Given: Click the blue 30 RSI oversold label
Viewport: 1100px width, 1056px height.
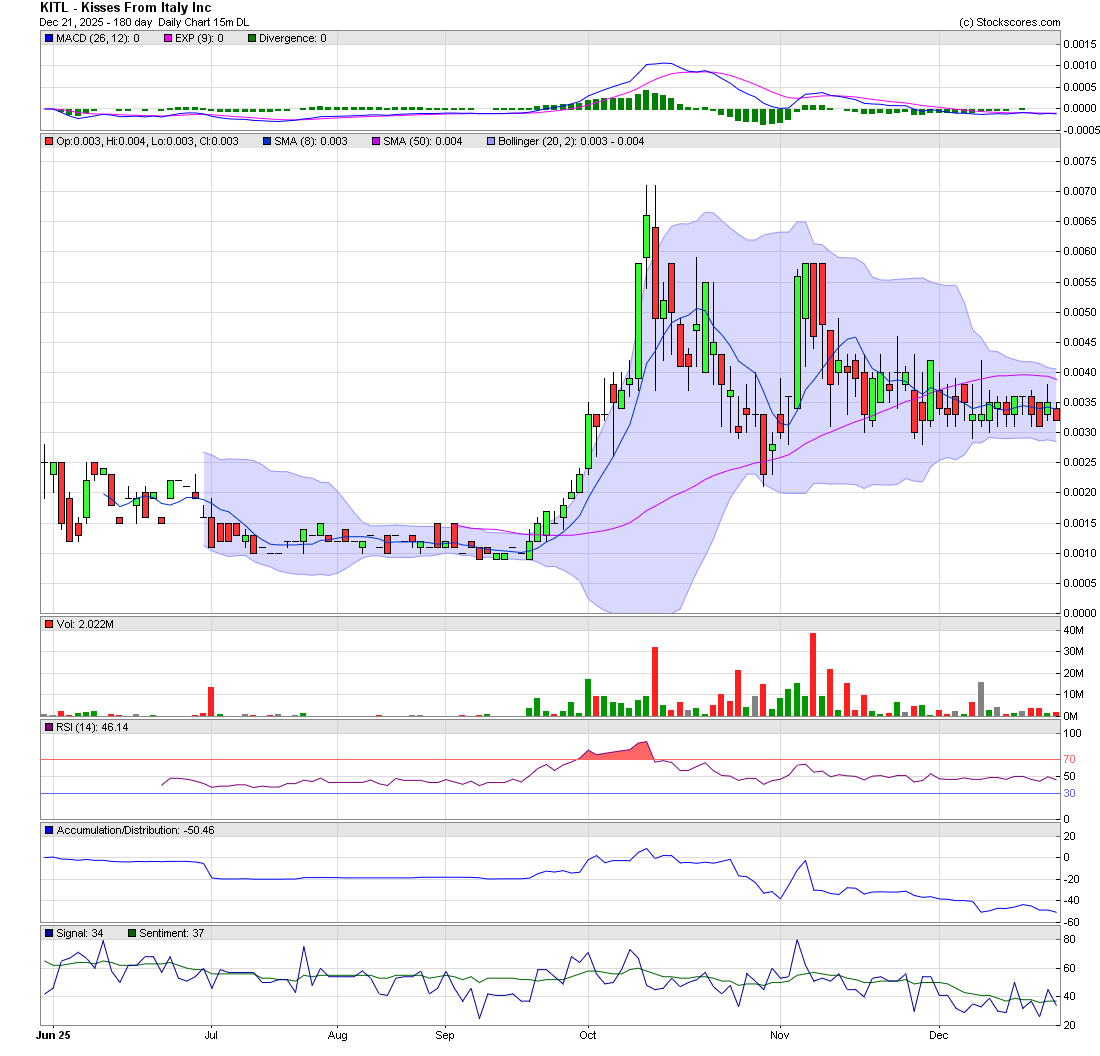Looking at the screenshot, I should [1069, 794].
